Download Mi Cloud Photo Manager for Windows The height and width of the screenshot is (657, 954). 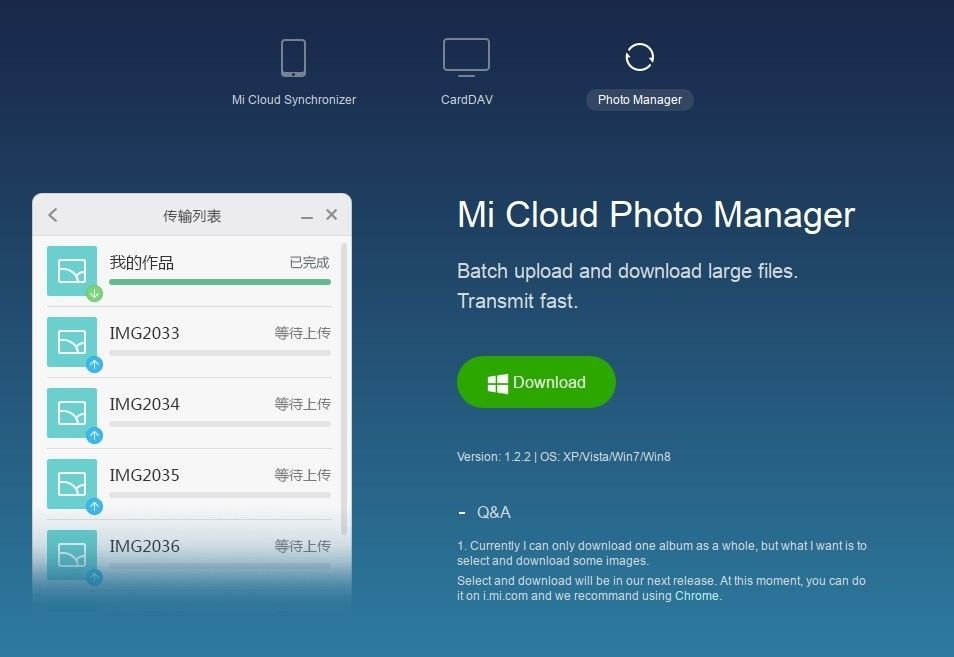[x=536, y=382]
